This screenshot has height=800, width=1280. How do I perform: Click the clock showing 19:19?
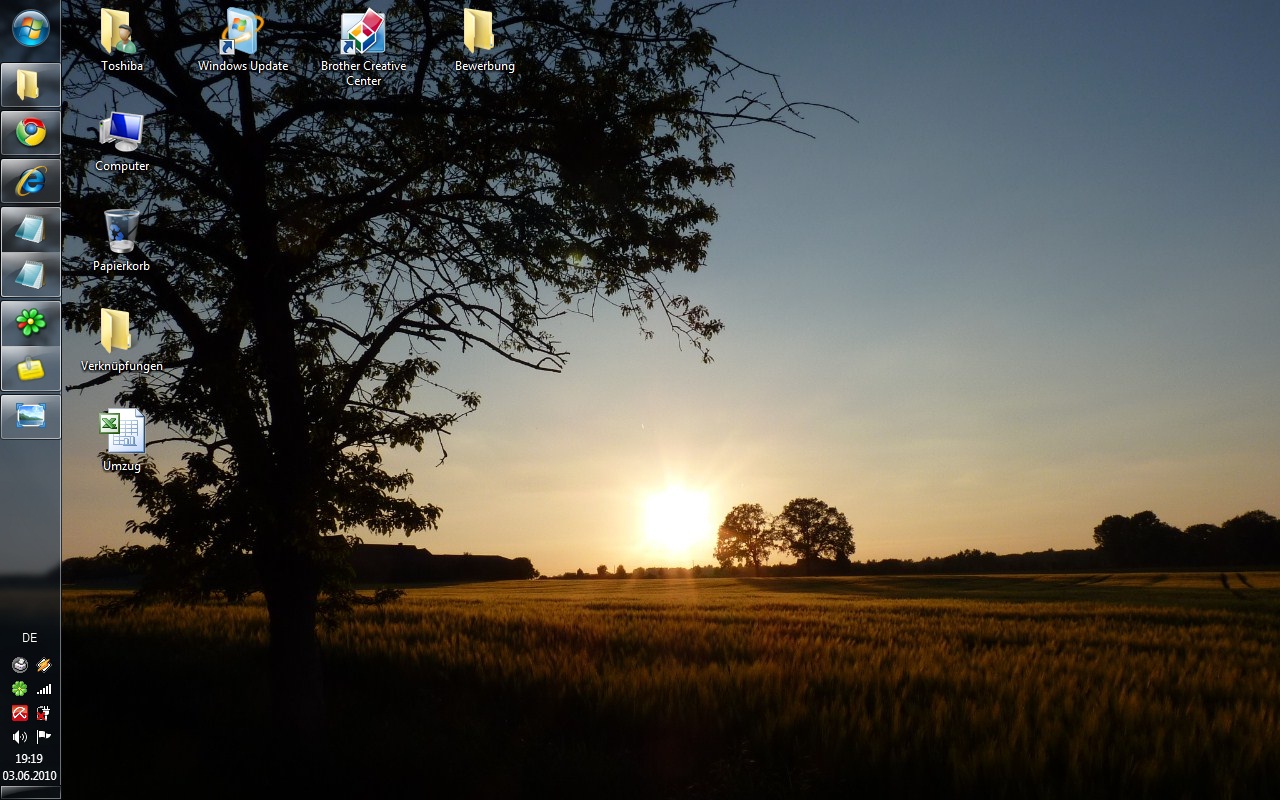[29, 759]
